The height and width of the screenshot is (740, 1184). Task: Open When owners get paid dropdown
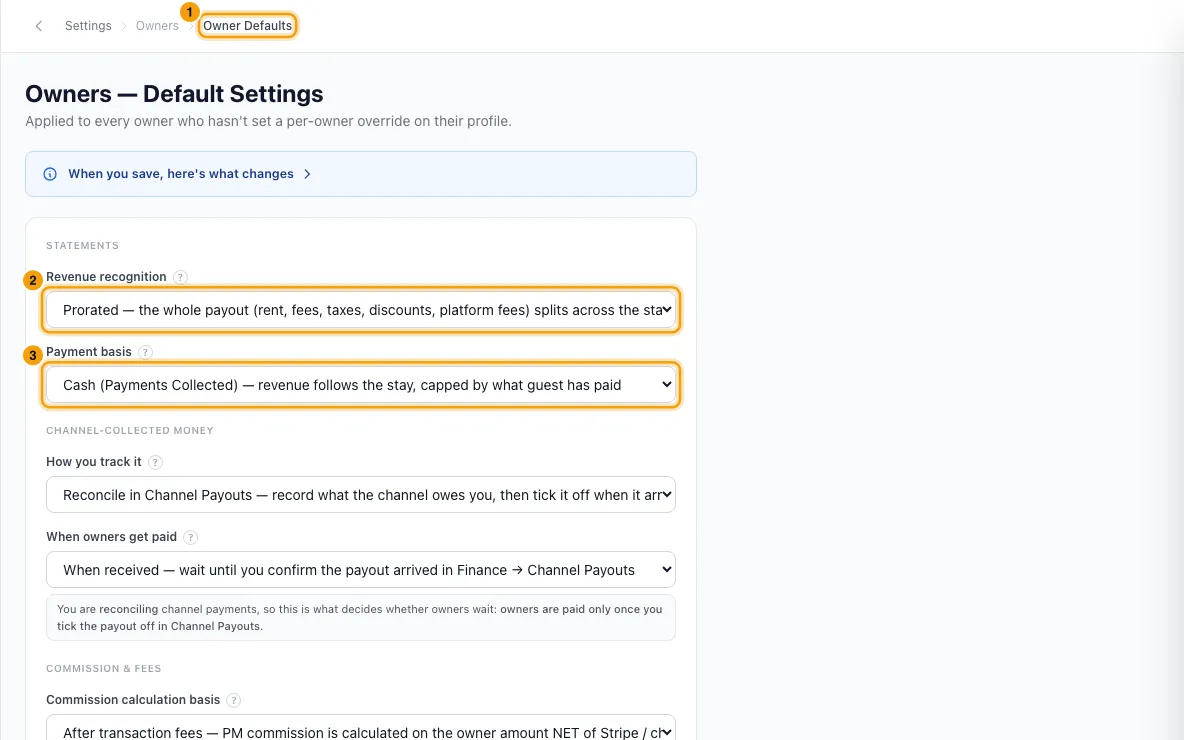click(361, 569)
